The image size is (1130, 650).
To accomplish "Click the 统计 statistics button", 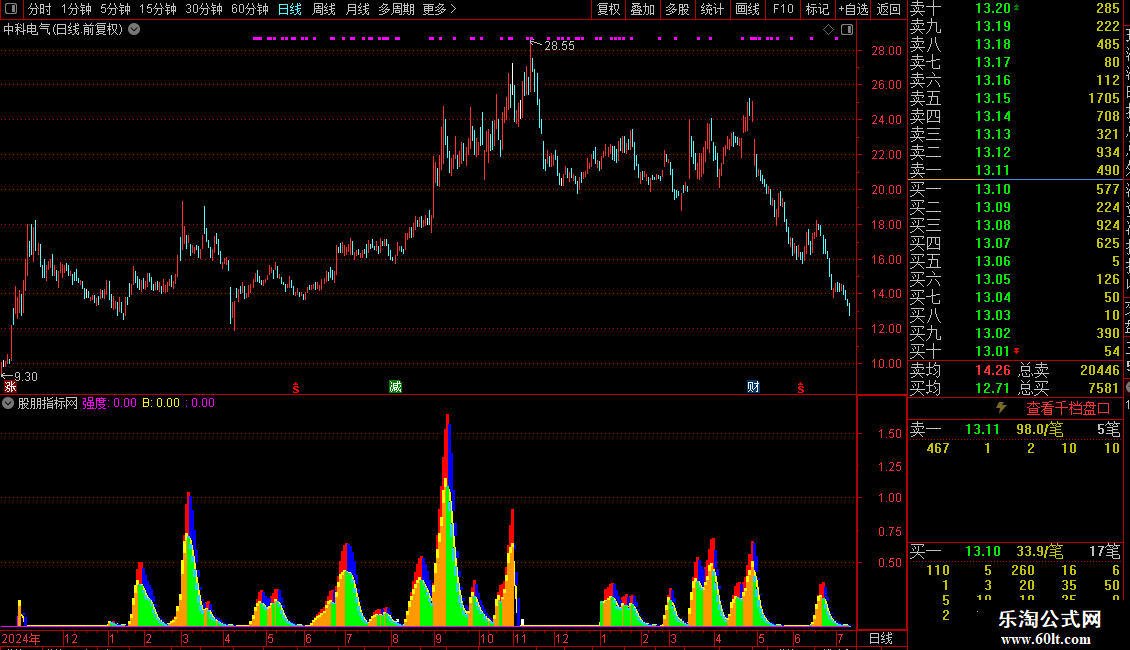I will click(x=712, y=9).
